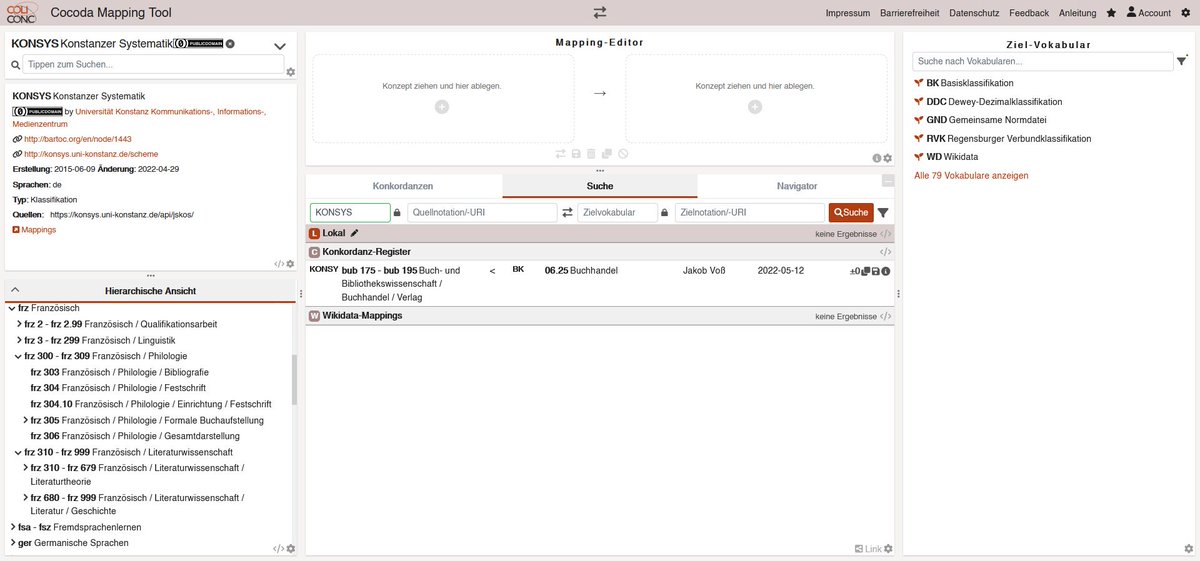Save Jakob Voß mapping row locally
This screenshot has width=1200, height=561.
tap(876, 271)
